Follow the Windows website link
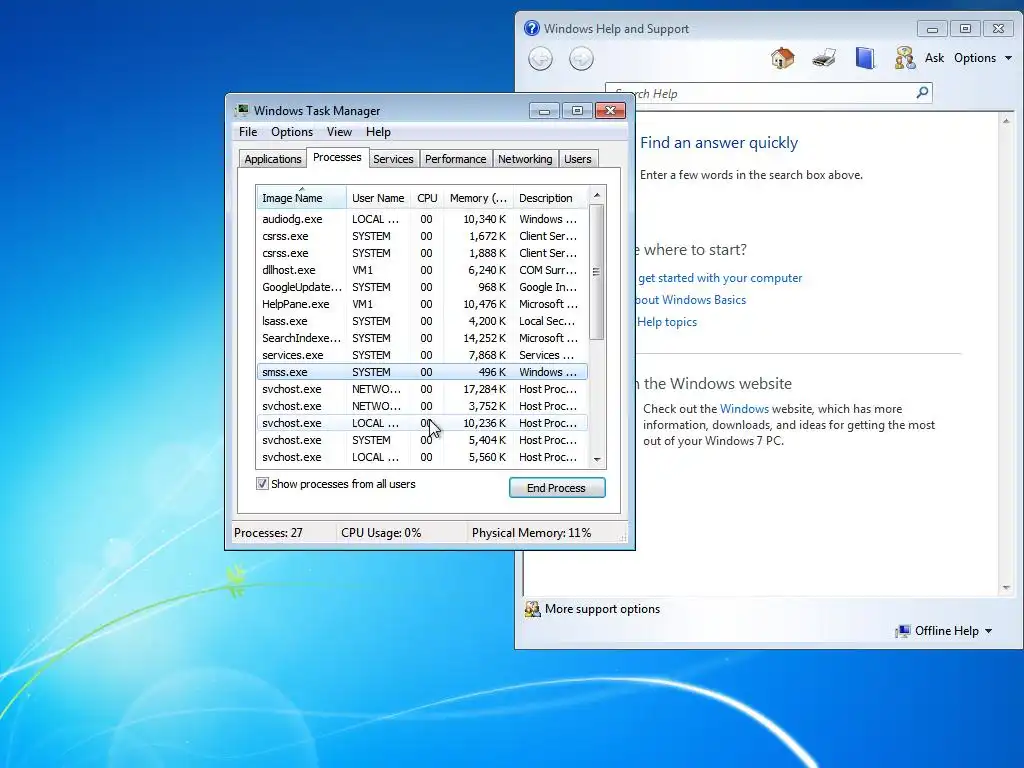Screen dimensions: 1024x768 744,409
